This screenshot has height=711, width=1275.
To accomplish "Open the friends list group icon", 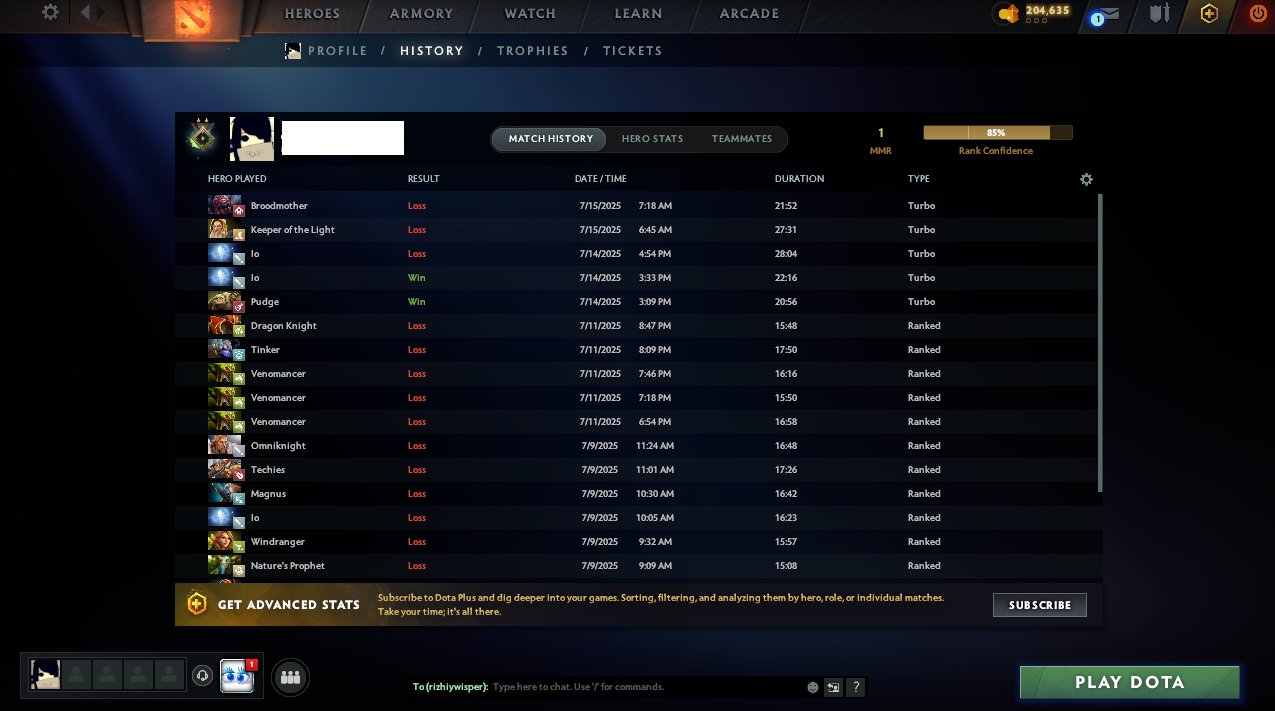I will coord(290,677).
